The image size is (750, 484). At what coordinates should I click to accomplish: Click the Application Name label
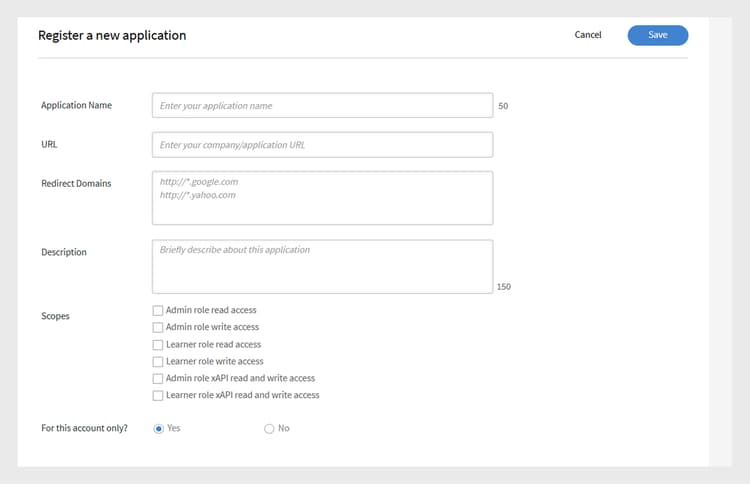click(x=76, y=105)
